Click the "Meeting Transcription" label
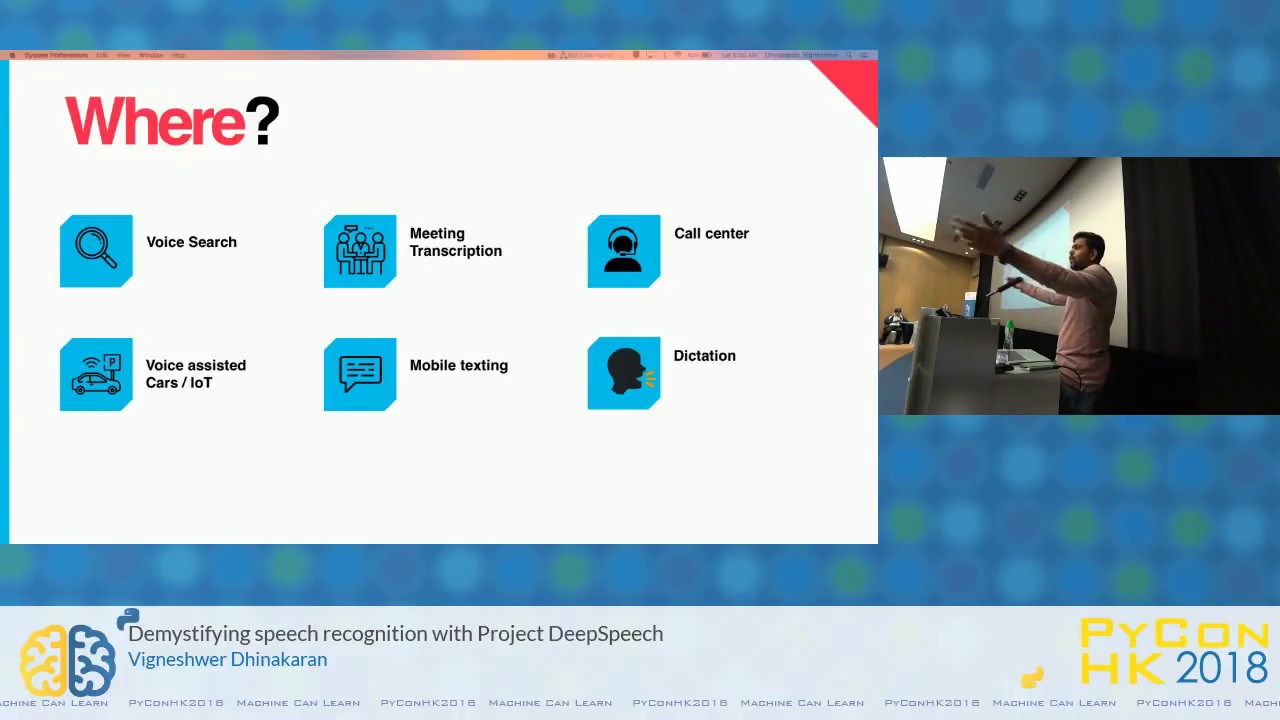1280x720 pixels. pos(456,242)
